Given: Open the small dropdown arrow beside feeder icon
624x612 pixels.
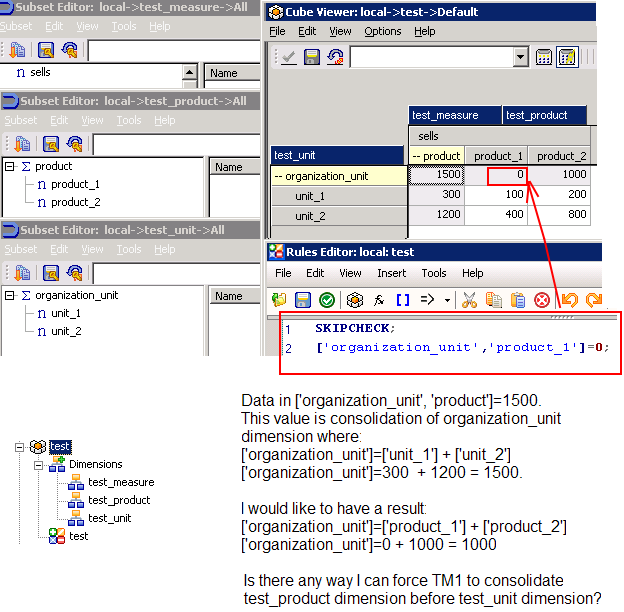Looking at the screenshot, I should tap(447, 300).
